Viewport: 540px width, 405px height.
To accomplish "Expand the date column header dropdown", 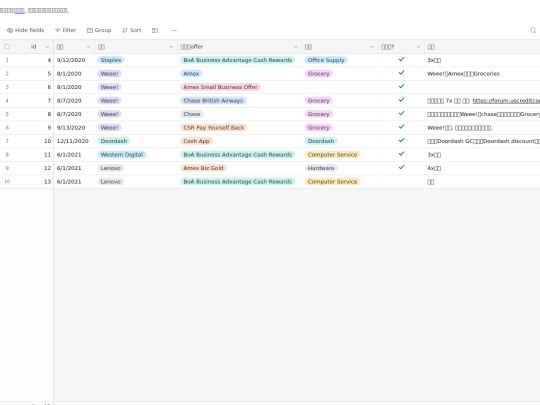I will click(89, 47).
